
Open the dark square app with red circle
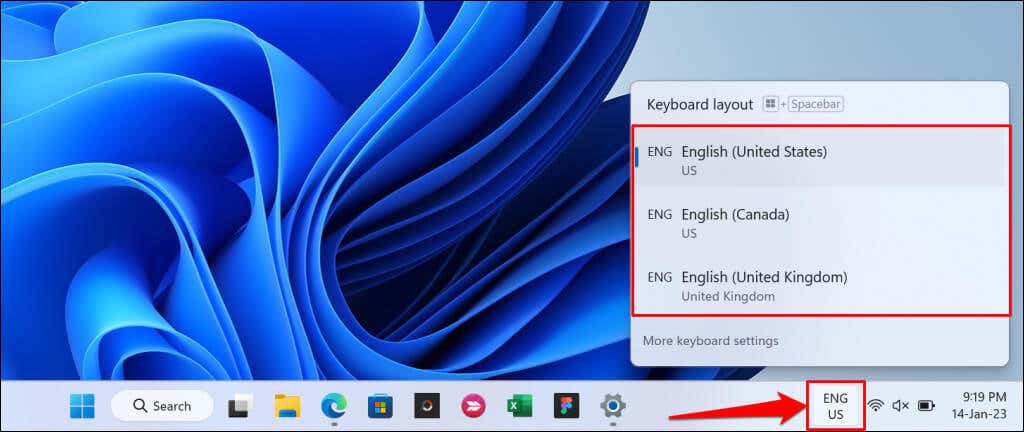[427, 406]
